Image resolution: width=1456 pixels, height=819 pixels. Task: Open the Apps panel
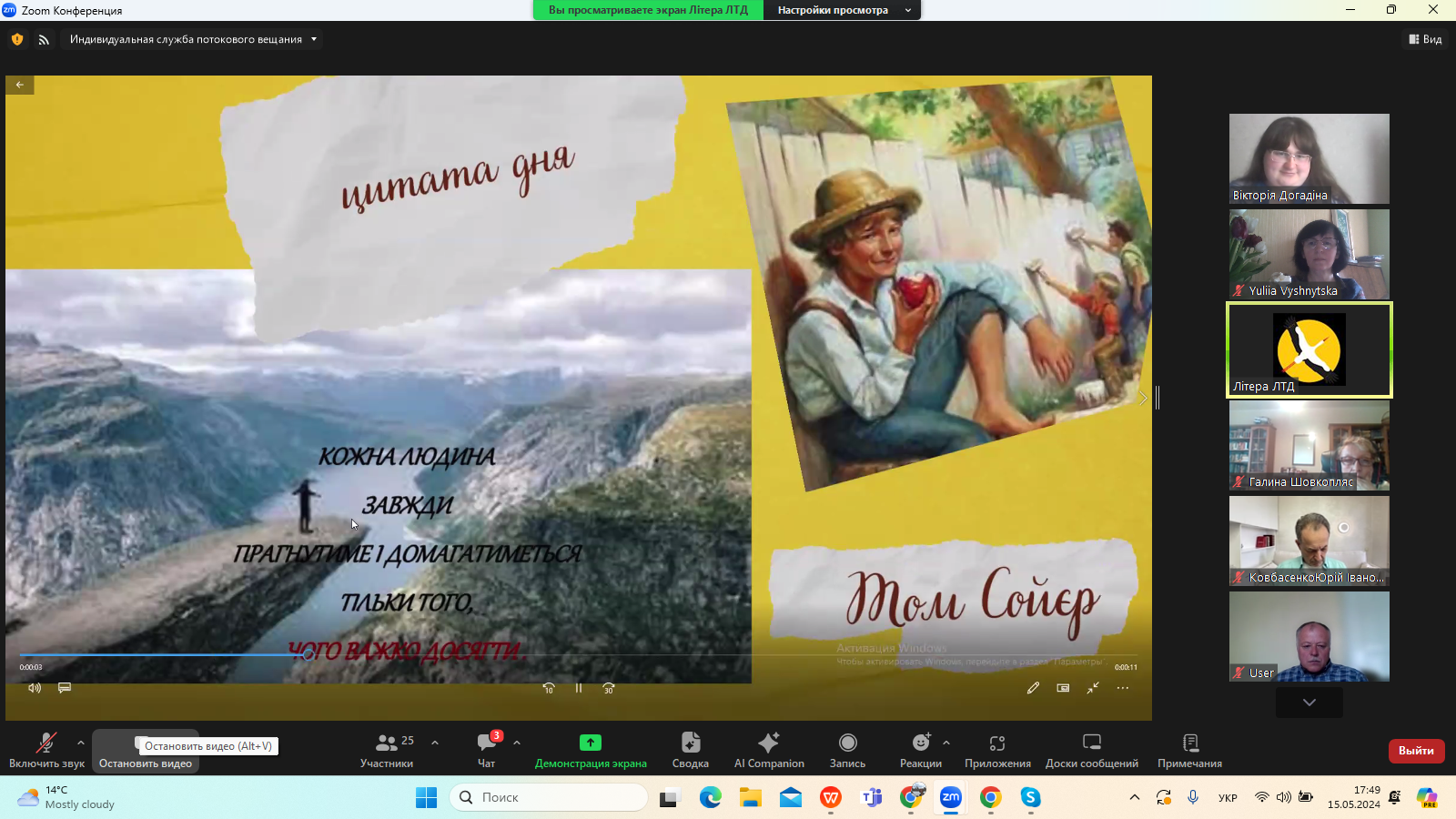point(997,750)
